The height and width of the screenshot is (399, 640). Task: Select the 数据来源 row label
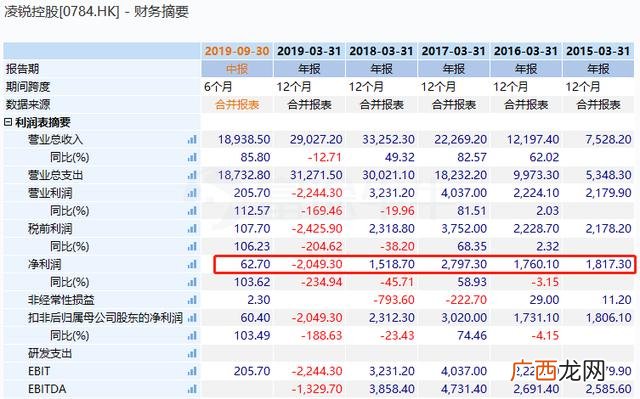point(28,104)
